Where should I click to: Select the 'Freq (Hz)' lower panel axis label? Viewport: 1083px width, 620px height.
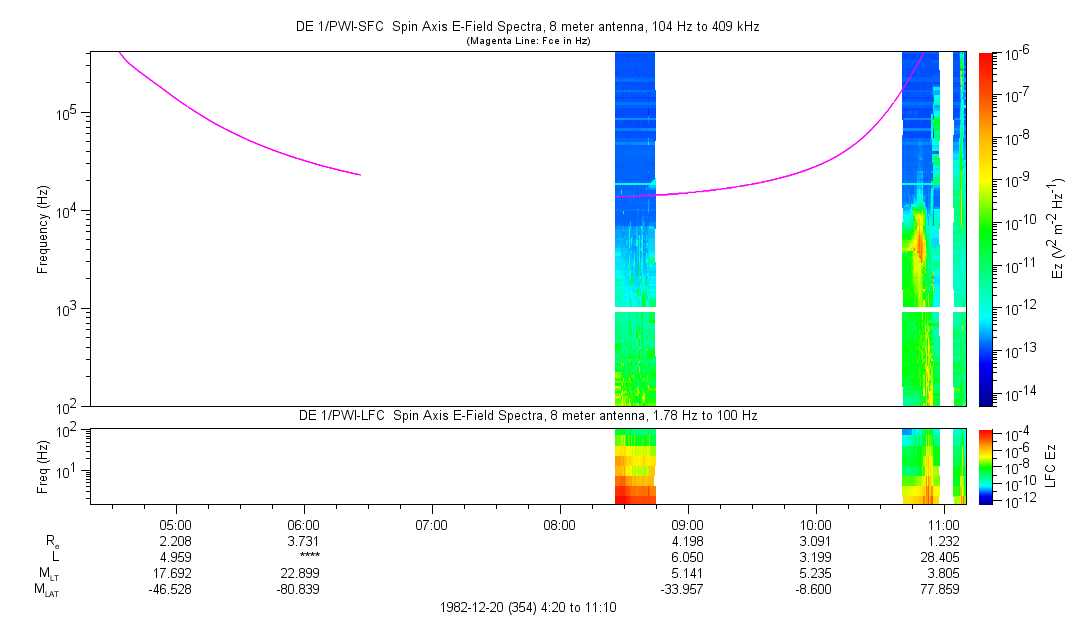point(43,465)
